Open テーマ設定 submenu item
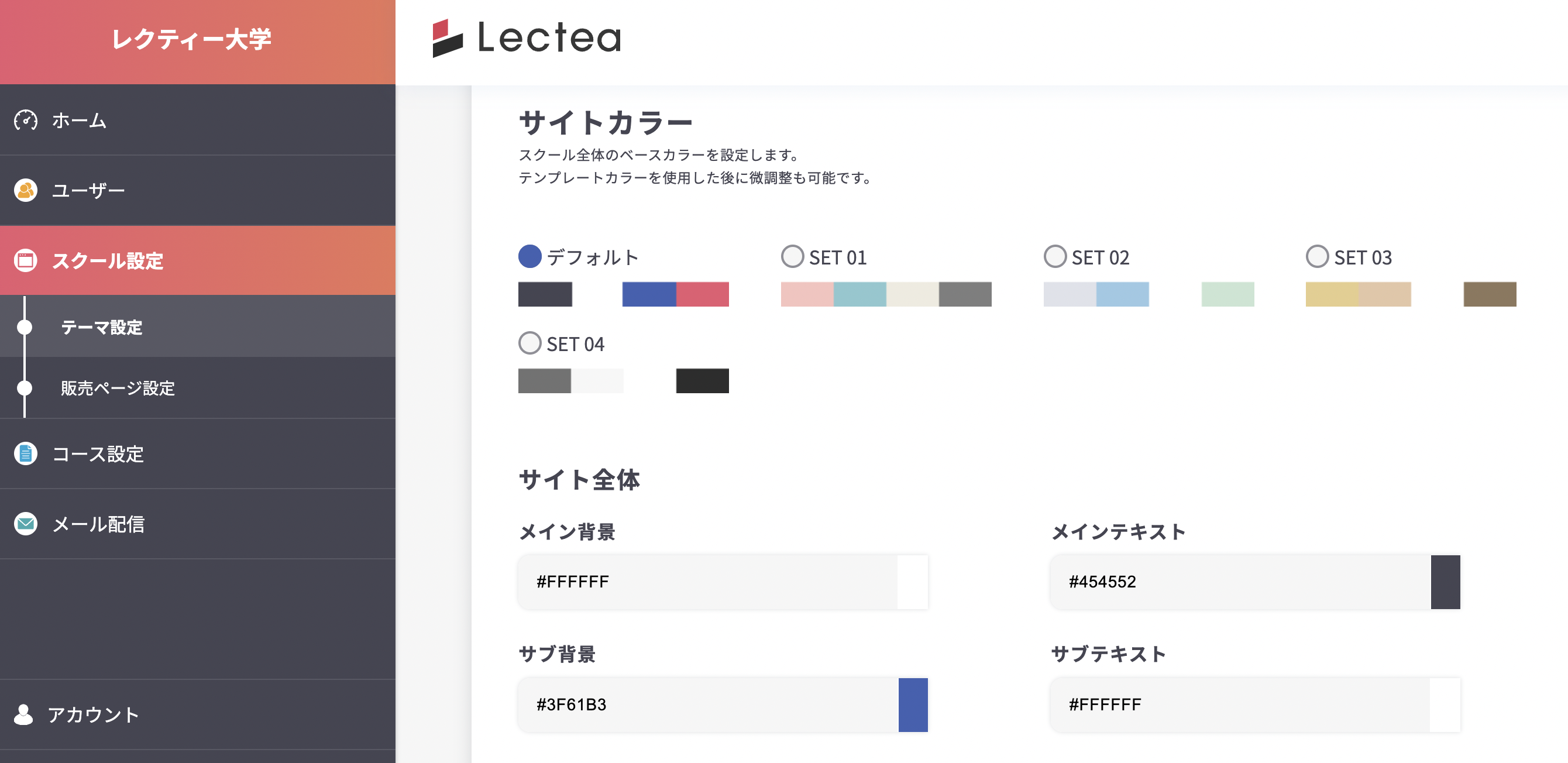This screenshot has width=1568, height=763. click(x=102, y=327)
